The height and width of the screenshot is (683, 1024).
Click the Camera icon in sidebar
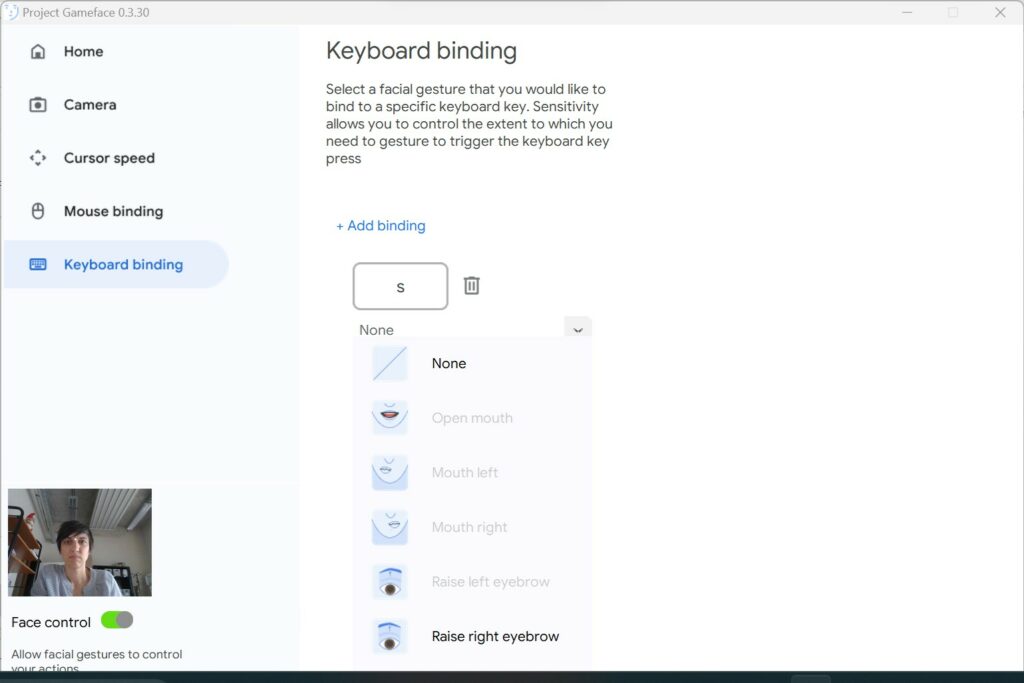click(38, 105)
